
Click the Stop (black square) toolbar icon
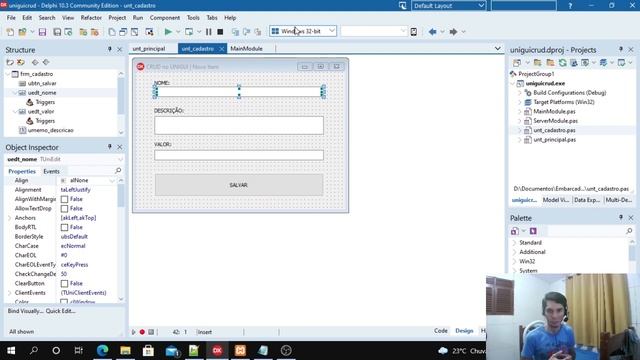[x=220, y=31]
